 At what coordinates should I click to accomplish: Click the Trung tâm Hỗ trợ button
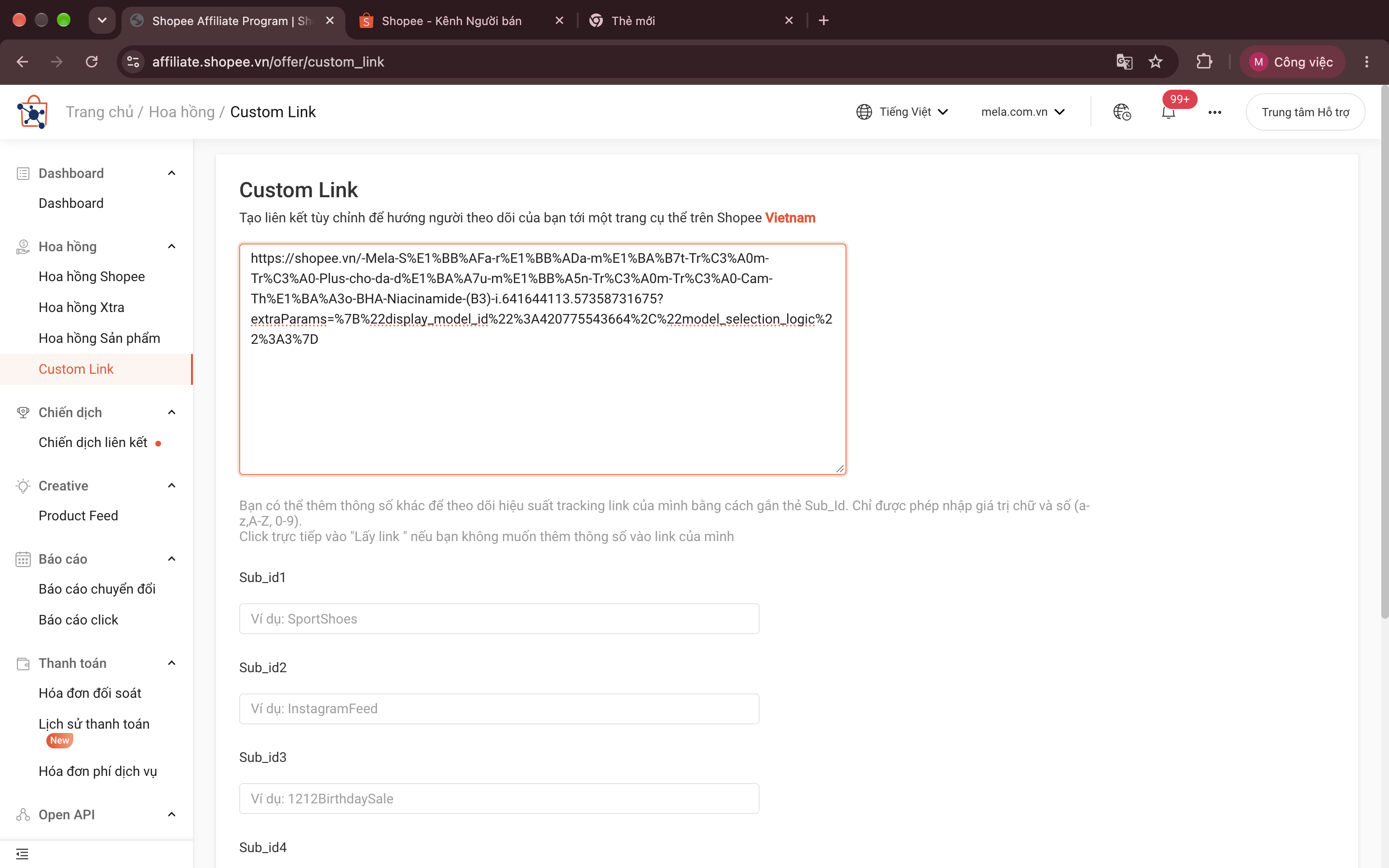(x=1305, y=112)
